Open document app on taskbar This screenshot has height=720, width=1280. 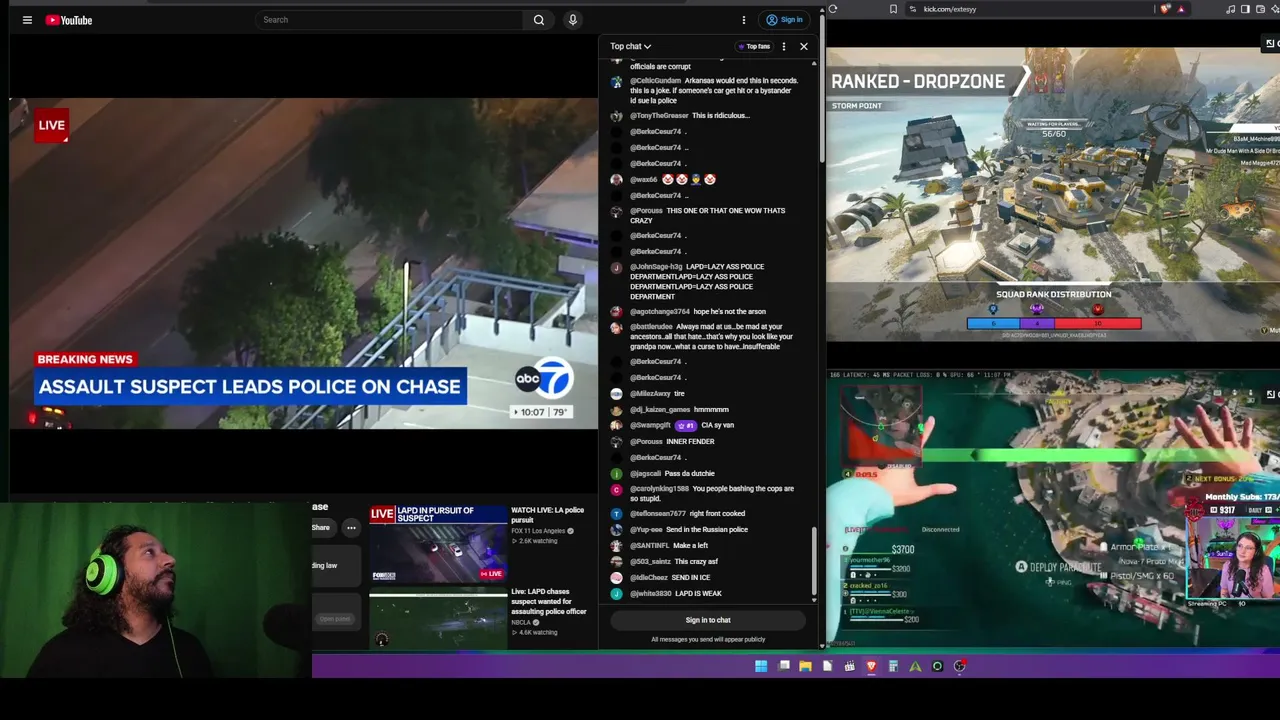827,666
